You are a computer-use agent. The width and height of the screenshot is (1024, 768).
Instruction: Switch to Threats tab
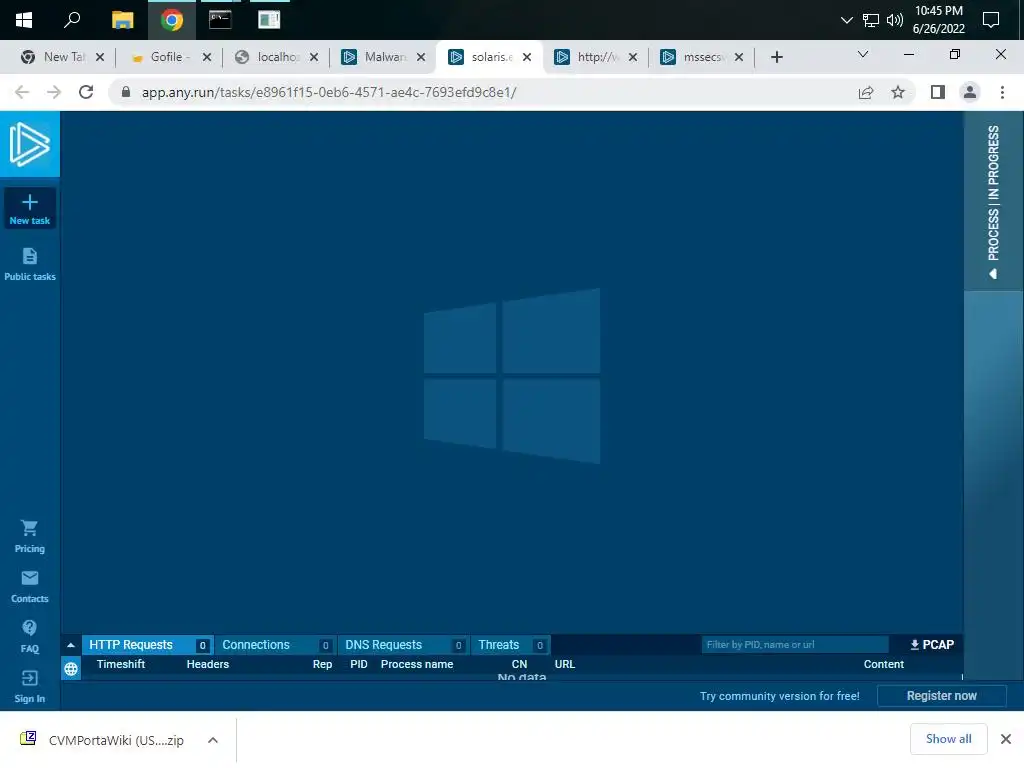(x=511, y=645)
